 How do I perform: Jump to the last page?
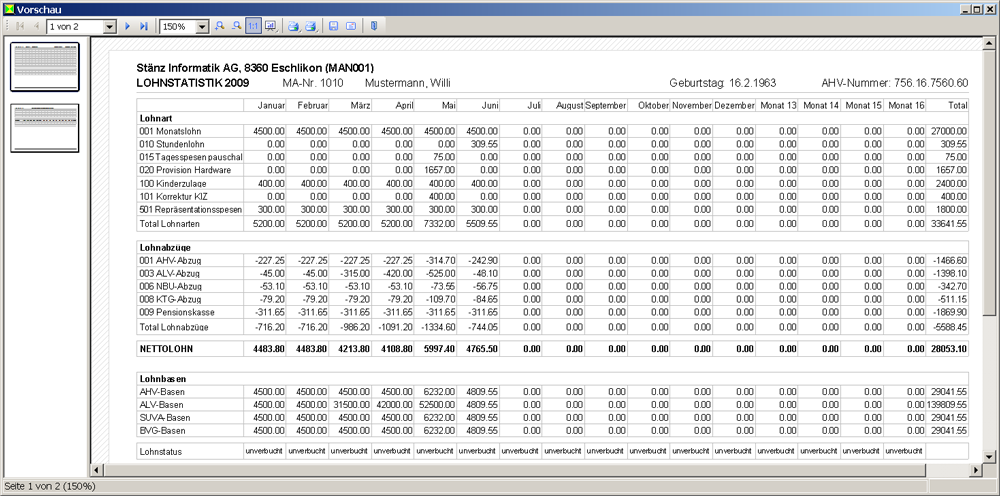(x=144, y=26)
